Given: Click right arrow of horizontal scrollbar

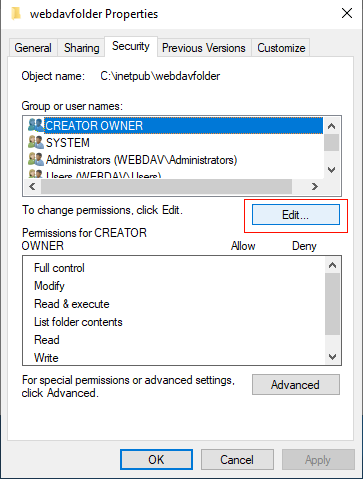Looking at the screenshot, I should pos(315,186).
